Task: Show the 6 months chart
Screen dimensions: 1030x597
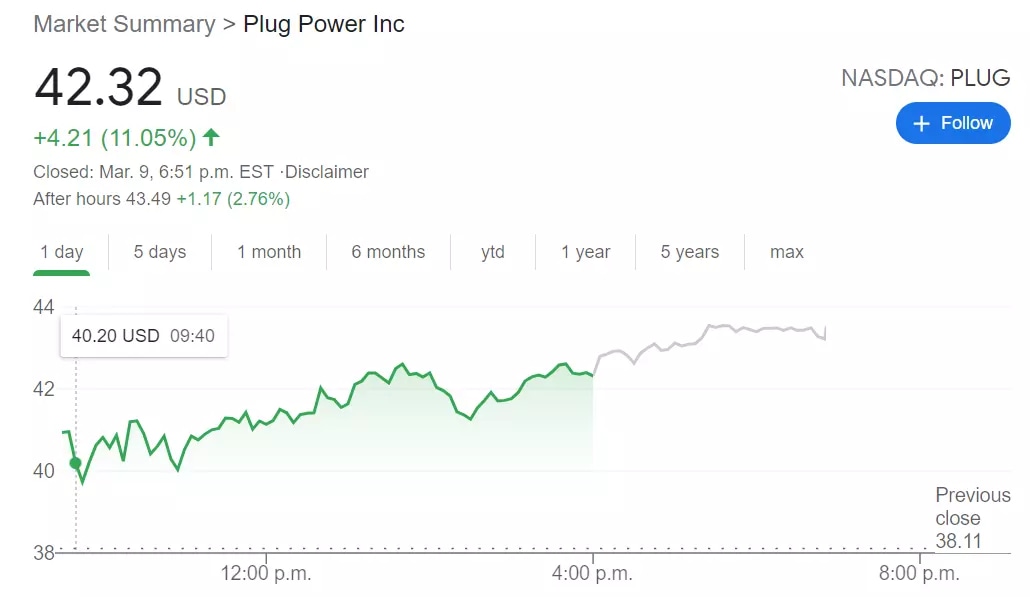Action: (x=388, y=252)
